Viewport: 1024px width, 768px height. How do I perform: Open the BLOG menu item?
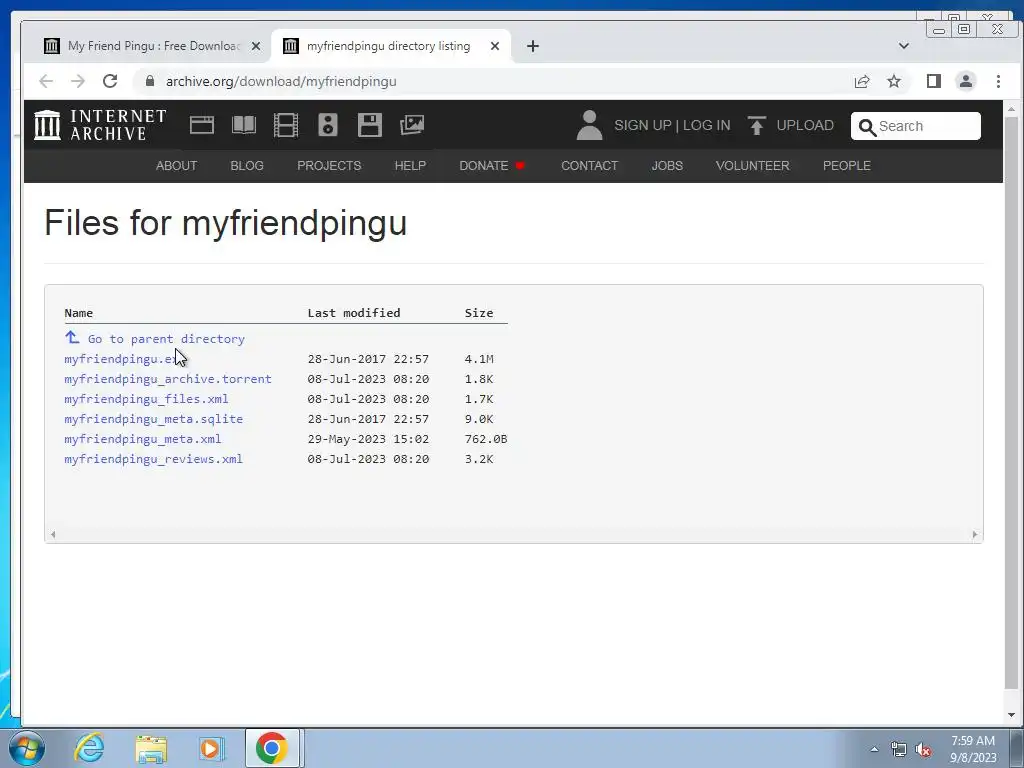point(247,166)
